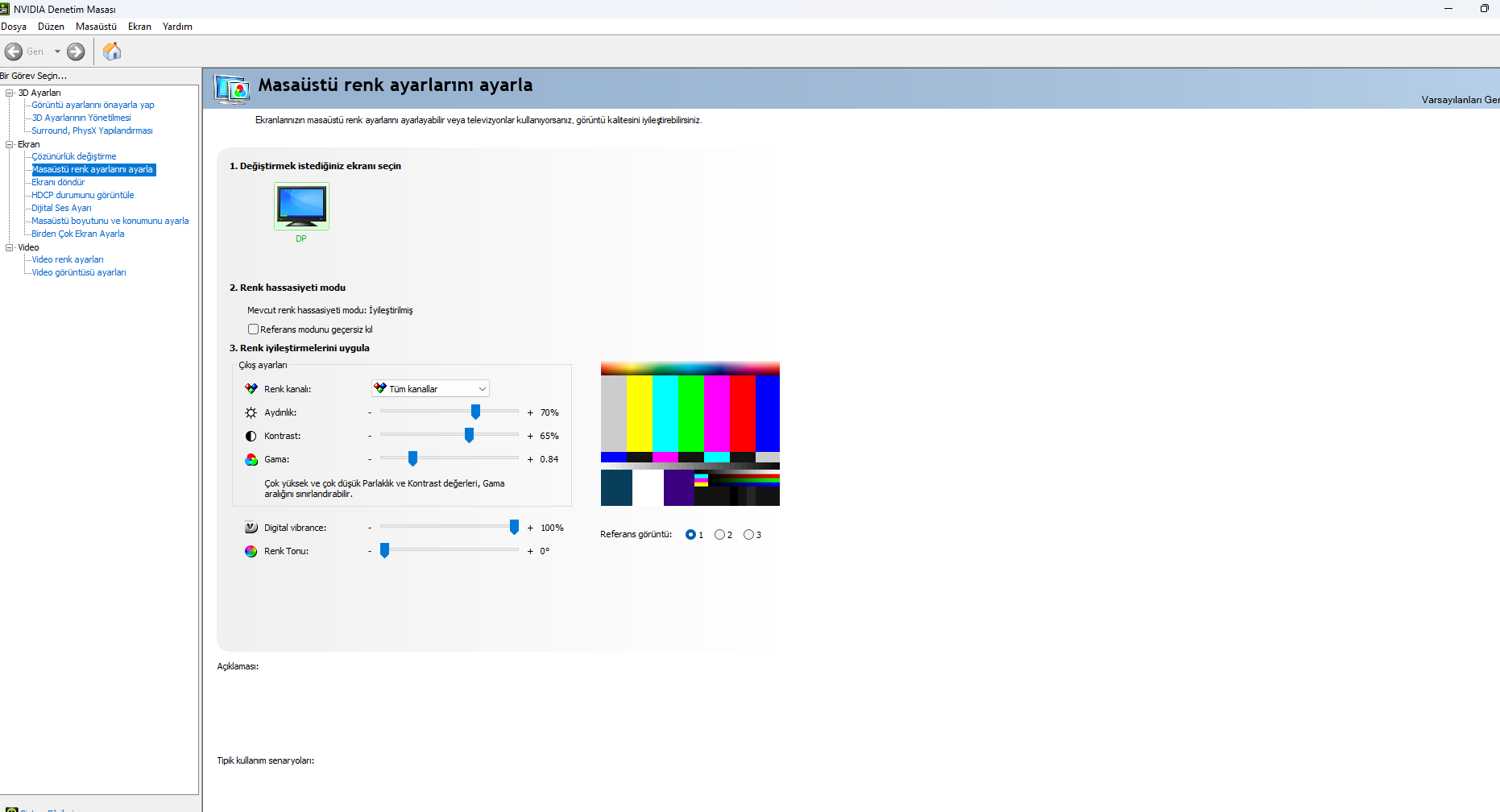
Task: Click the NVIDIA title bar icon
Action: [x=5, y=9]
